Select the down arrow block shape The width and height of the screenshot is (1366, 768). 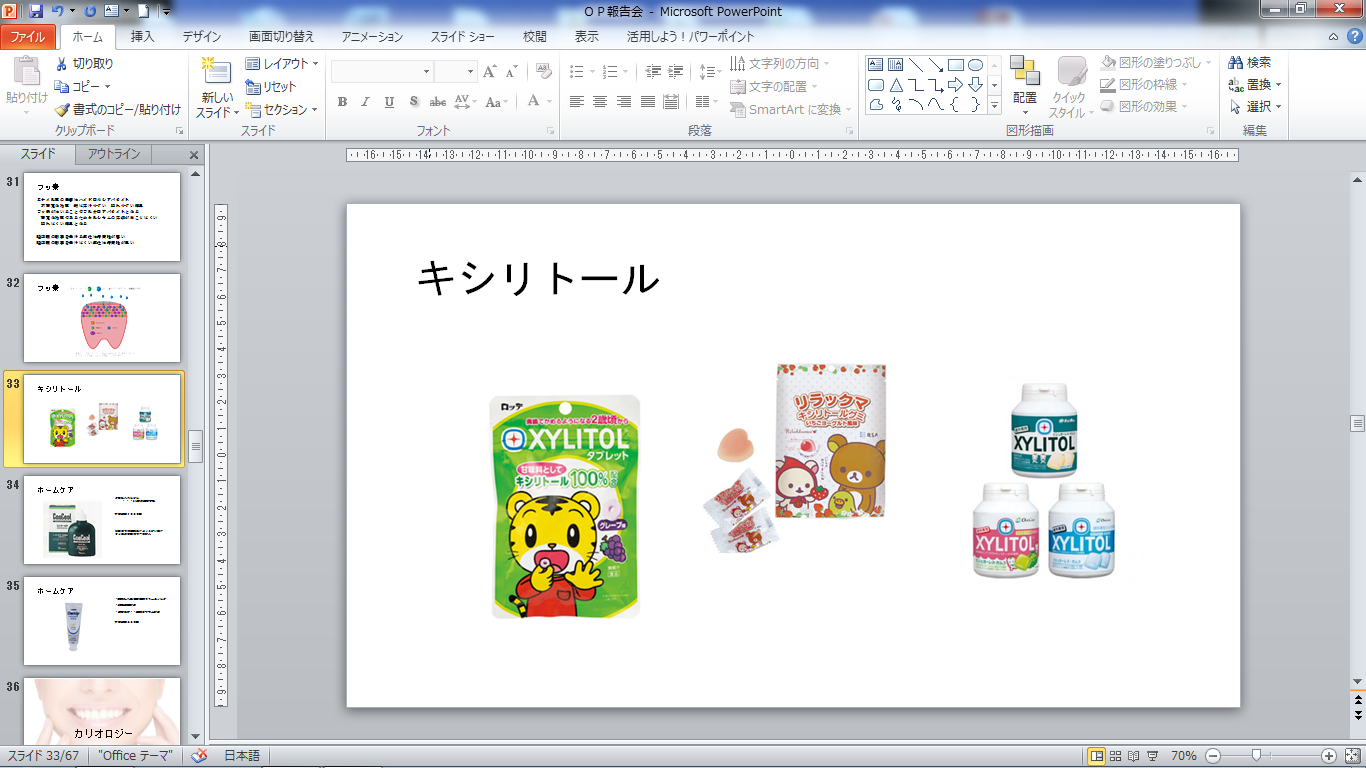(x=976, y=85)
